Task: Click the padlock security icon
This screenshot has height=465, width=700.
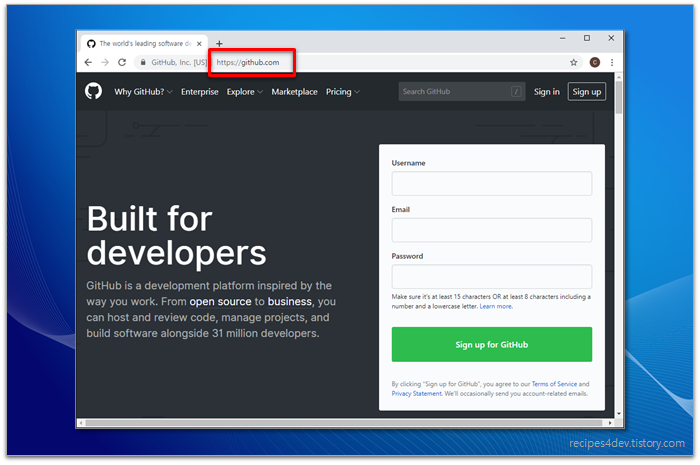Action: (143, 62)
